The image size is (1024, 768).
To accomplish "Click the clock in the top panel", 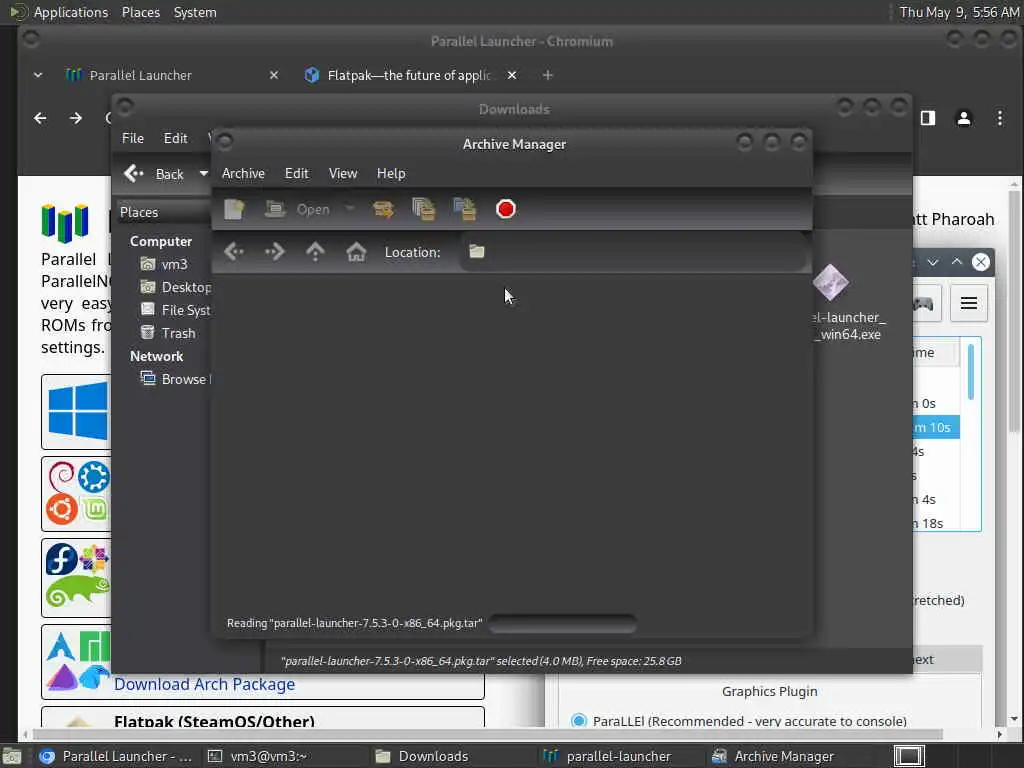I will click(x=959, y=12).
